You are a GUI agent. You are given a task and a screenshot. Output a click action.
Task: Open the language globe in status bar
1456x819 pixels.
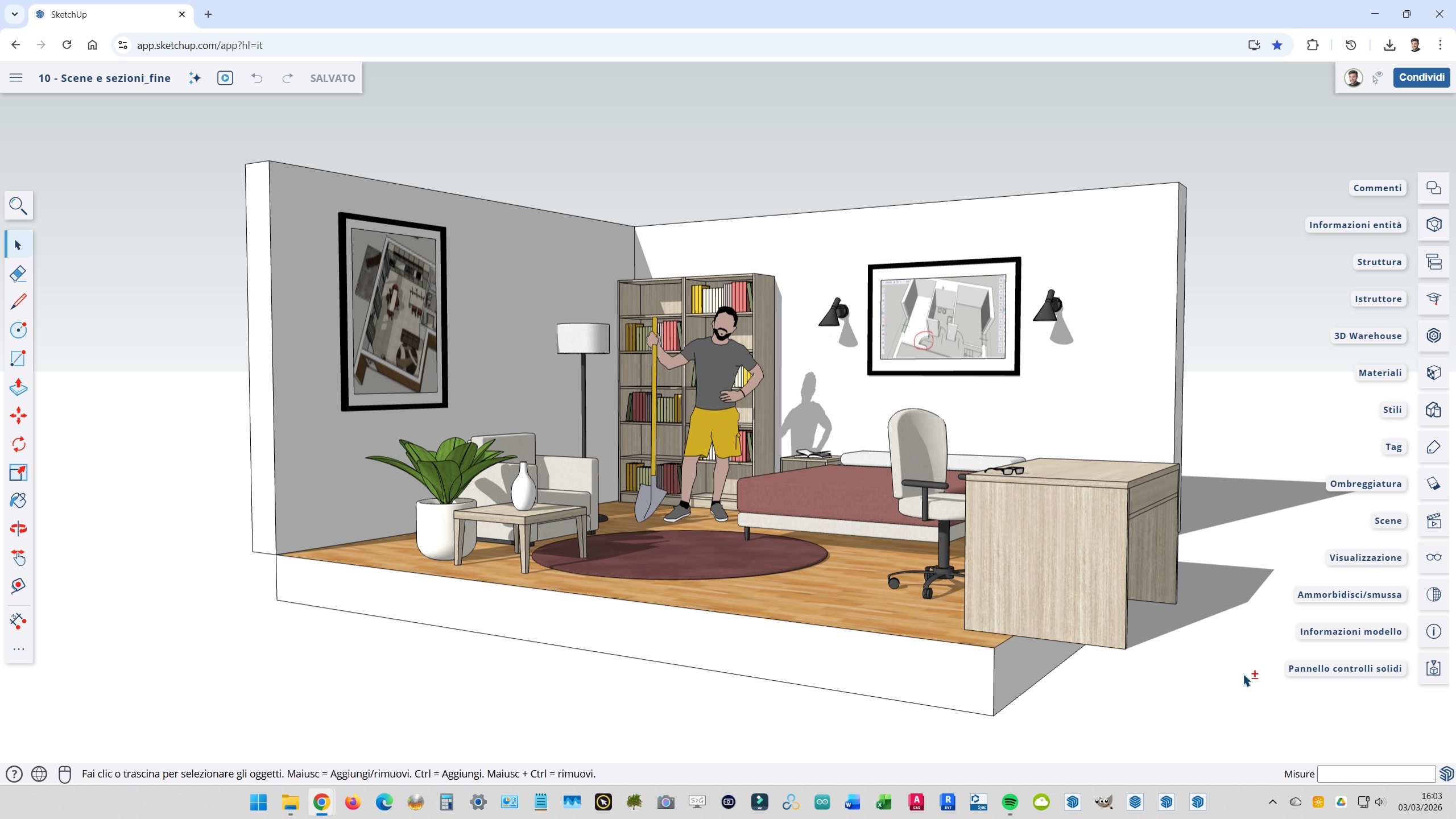[39, 774]
